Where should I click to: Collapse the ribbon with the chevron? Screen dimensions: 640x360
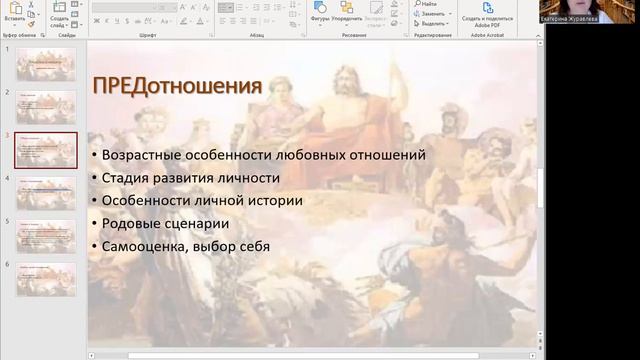(x=538, y=36)
